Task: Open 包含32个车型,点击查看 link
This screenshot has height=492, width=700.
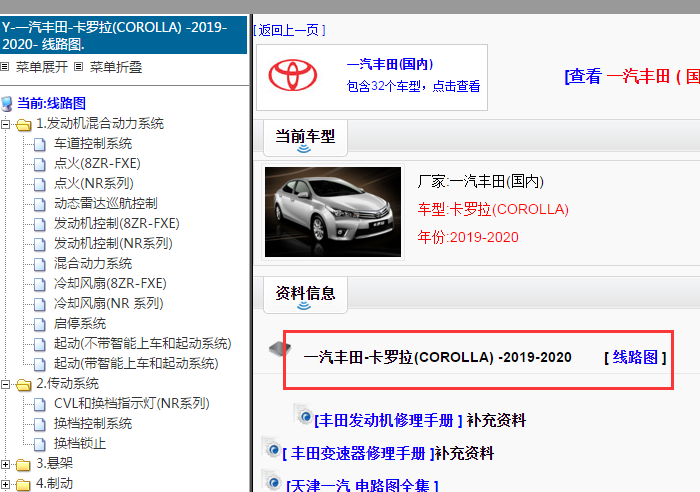Action: 413,86
